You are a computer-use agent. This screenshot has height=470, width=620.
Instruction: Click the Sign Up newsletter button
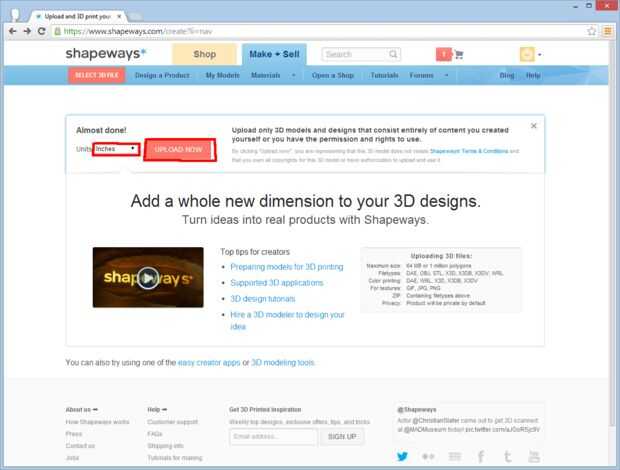pos(342,436)
